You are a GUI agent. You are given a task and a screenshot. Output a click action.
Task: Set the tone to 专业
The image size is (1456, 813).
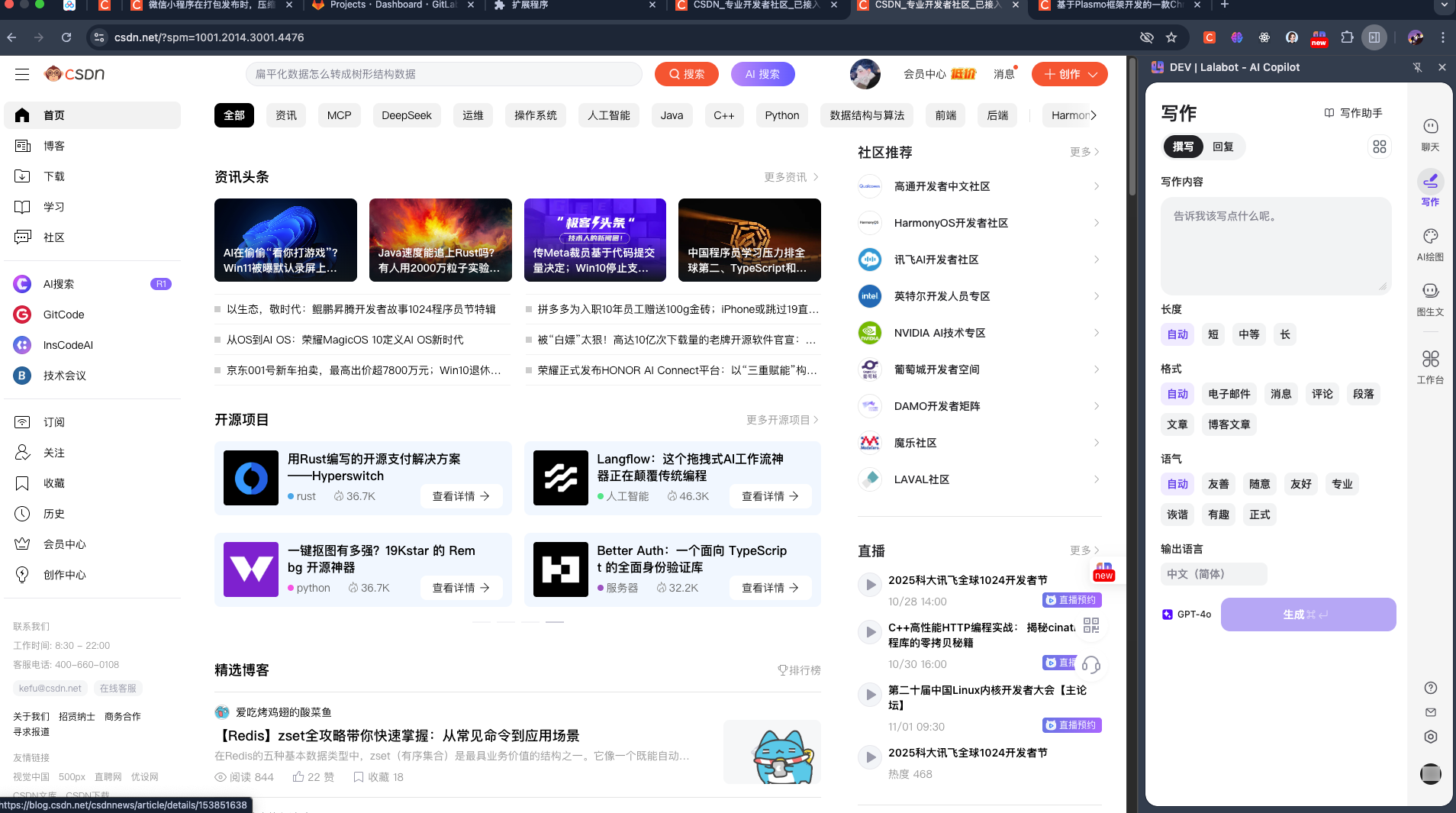[1342, 483]
